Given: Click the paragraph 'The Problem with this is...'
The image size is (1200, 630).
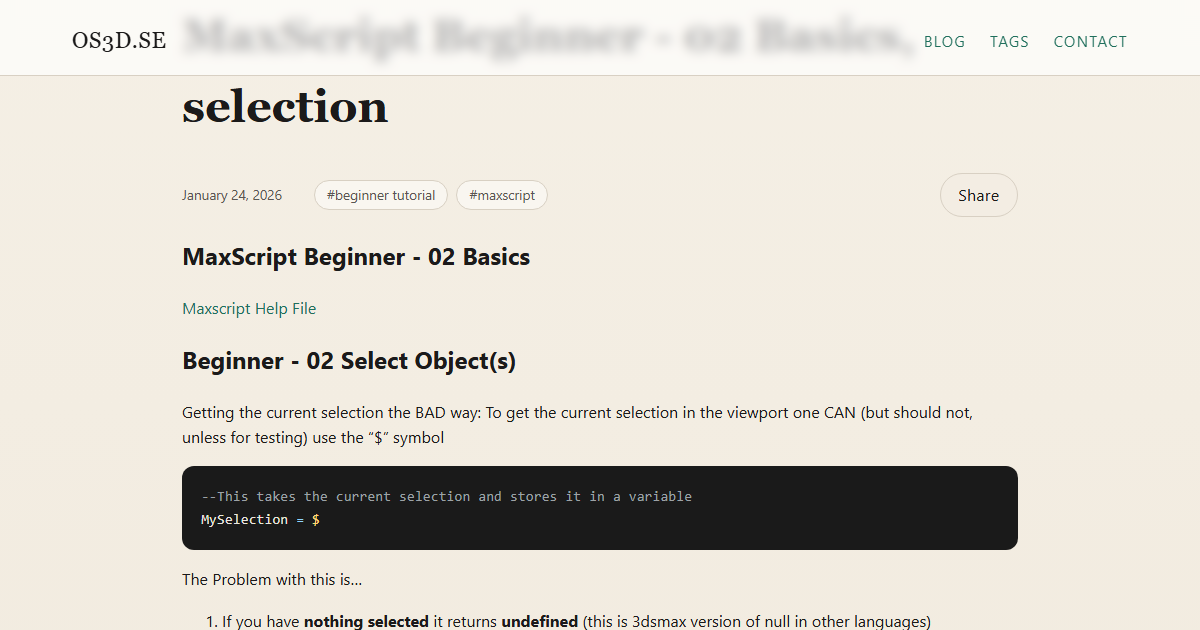Looking at the screenshot, I should pos(272,579).
